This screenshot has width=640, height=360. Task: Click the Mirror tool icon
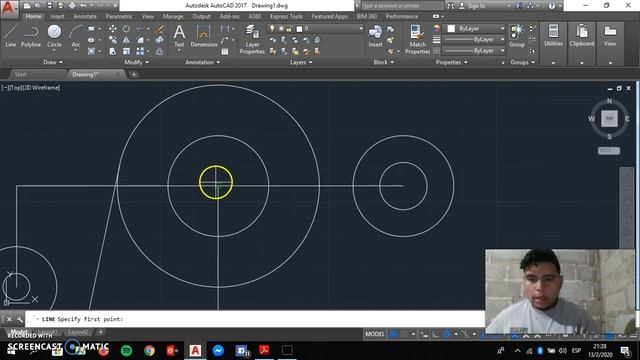(126, 40)
